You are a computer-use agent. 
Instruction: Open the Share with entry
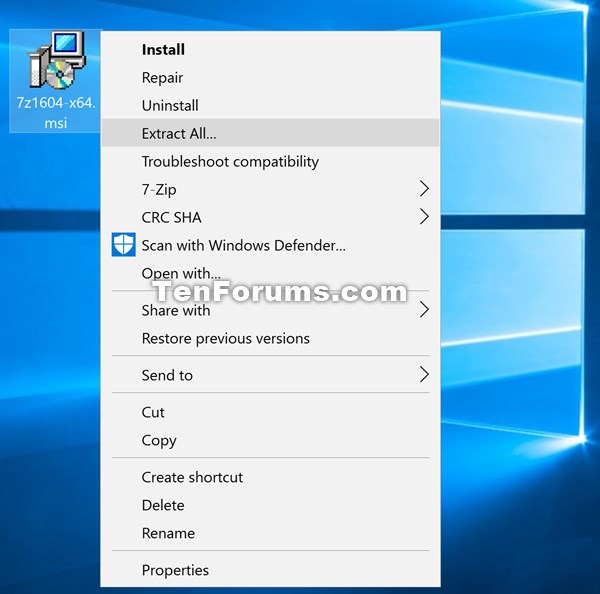(x=270, y=310)
